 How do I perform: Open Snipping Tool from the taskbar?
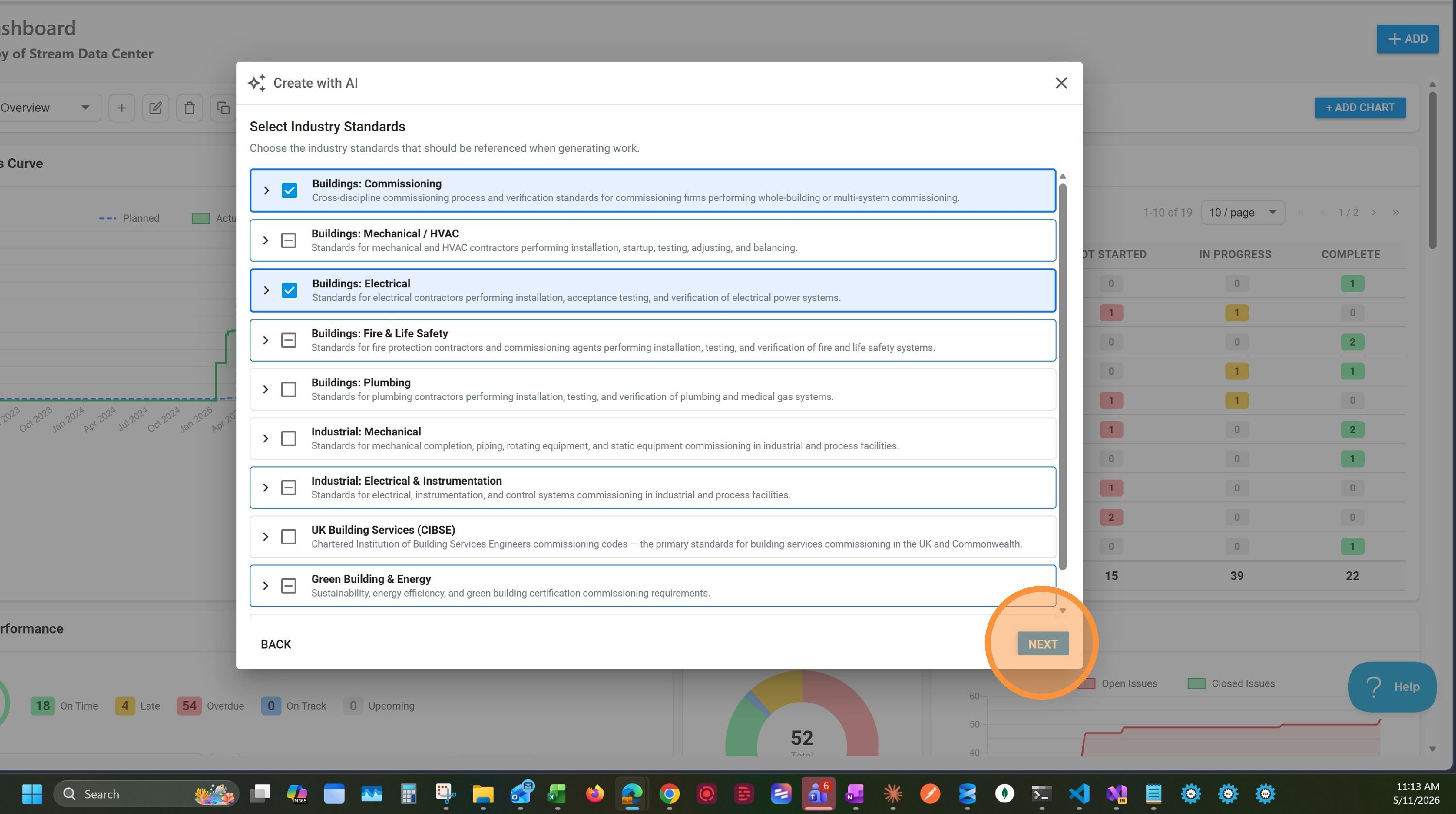click(x=446, y=794)
